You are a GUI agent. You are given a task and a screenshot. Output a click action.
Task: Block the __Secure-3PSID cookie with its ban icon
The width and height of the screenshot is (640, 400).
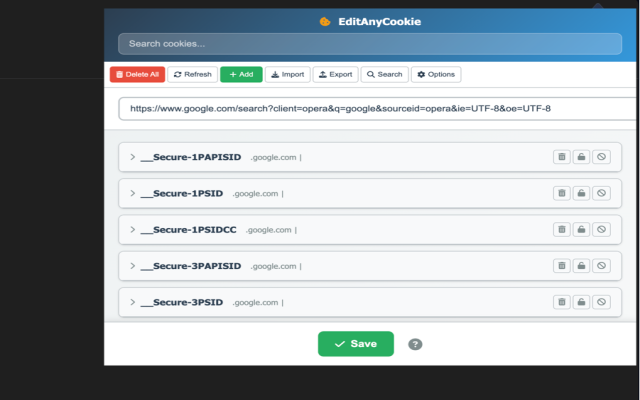pyautogui.click(x=601, y=302)
